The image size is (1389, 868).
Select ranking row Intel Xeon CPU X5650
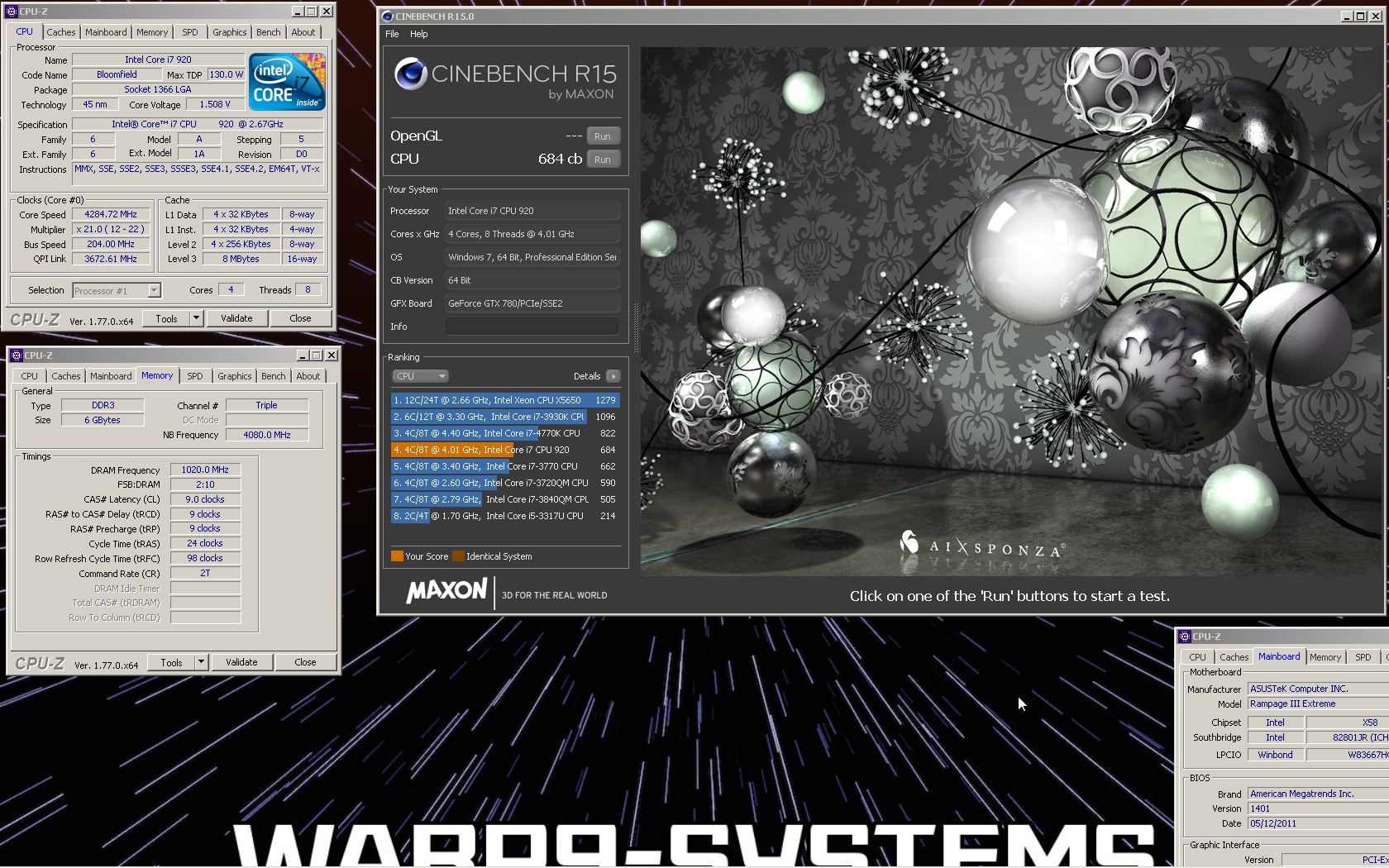click(x=504, y=400)
